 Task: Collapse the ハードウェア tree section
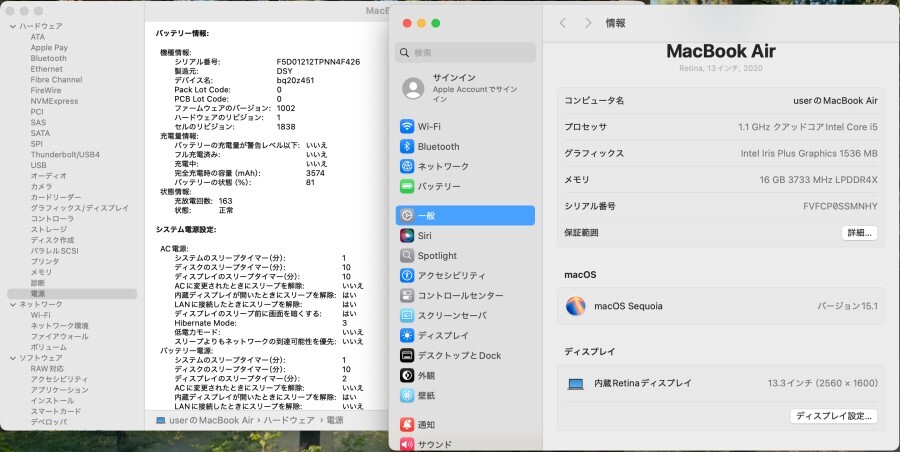(x=13, y=26)
